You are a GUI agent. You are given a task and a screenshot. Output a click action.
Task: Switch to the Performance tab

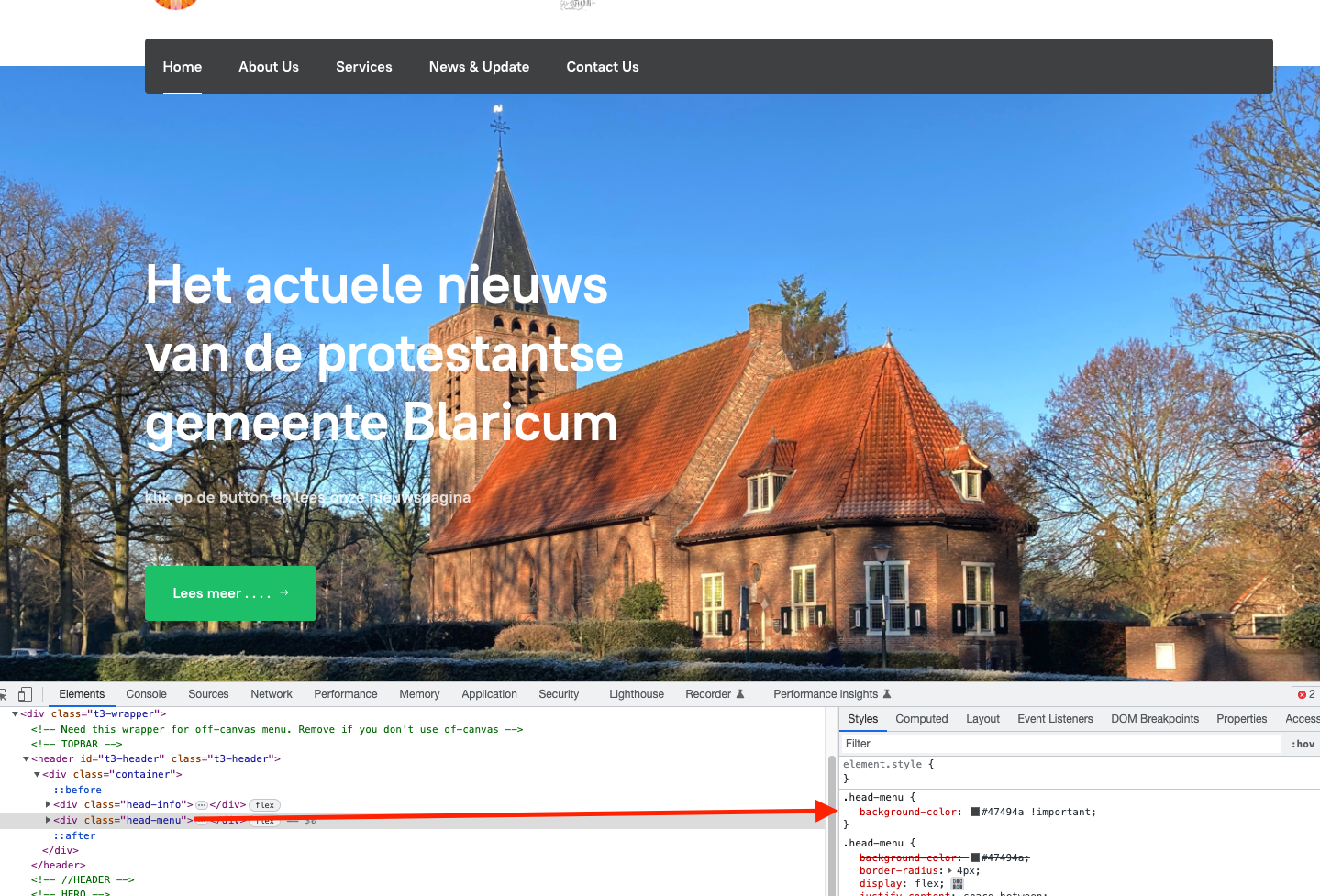346,694
